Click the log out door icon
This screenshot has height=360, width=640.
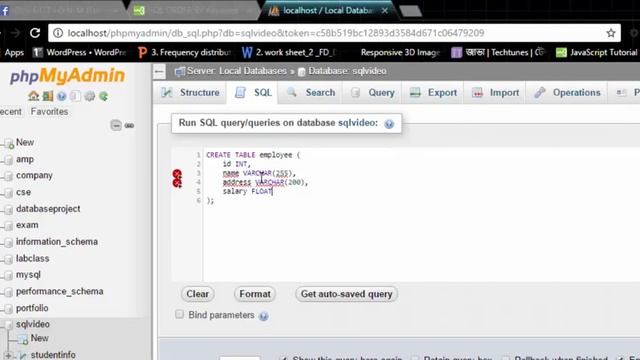pos(48,96)
